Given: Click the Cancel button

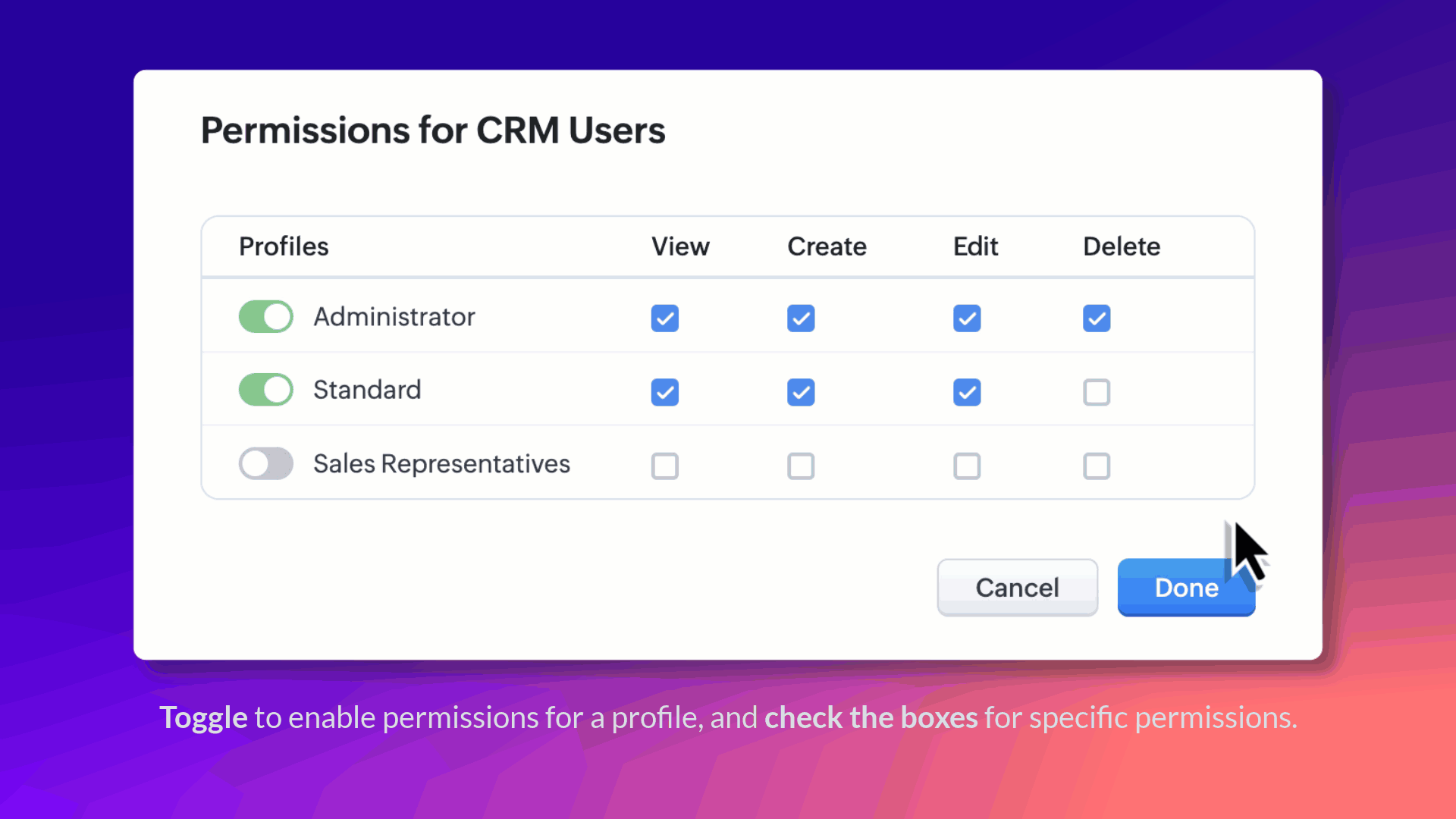Looking at the screenshot, I should (1016, 588).
